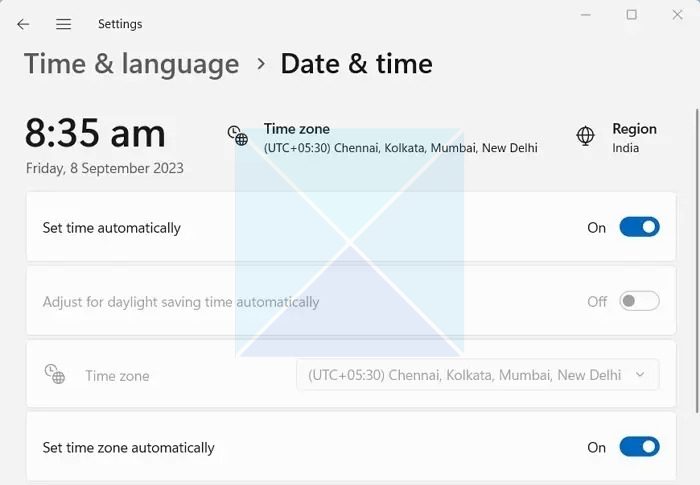Open the hamburger navigation menu

pyautogui.click(x=63, y=24)
